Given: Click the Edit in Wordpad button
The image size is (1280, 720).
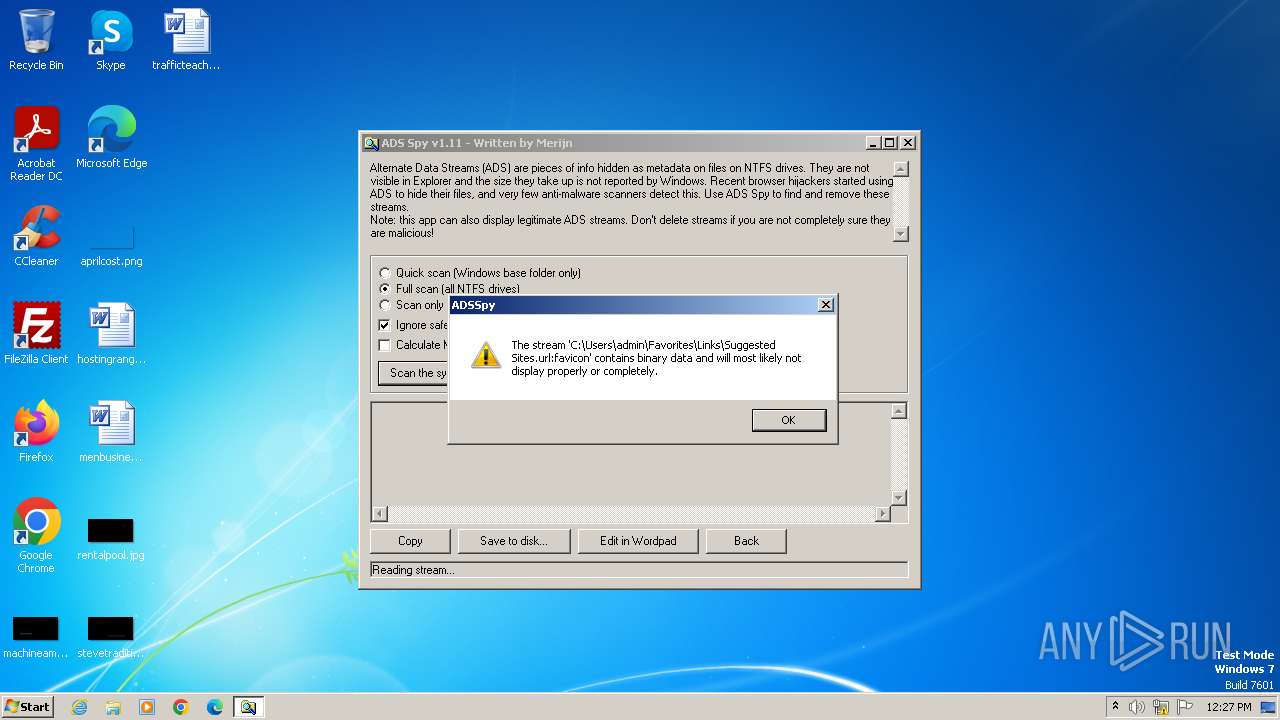Looking at the screenshot, I should [638, 541].
